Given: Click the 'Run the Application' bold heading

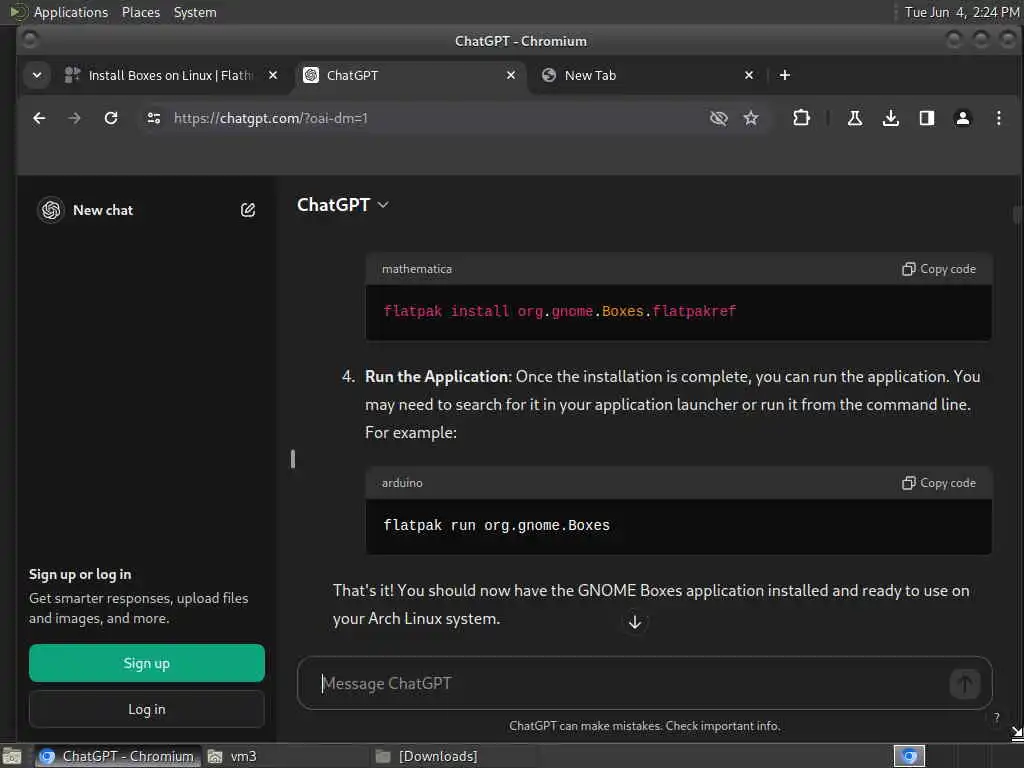Looking at the screenshot, I should point(437,377).
